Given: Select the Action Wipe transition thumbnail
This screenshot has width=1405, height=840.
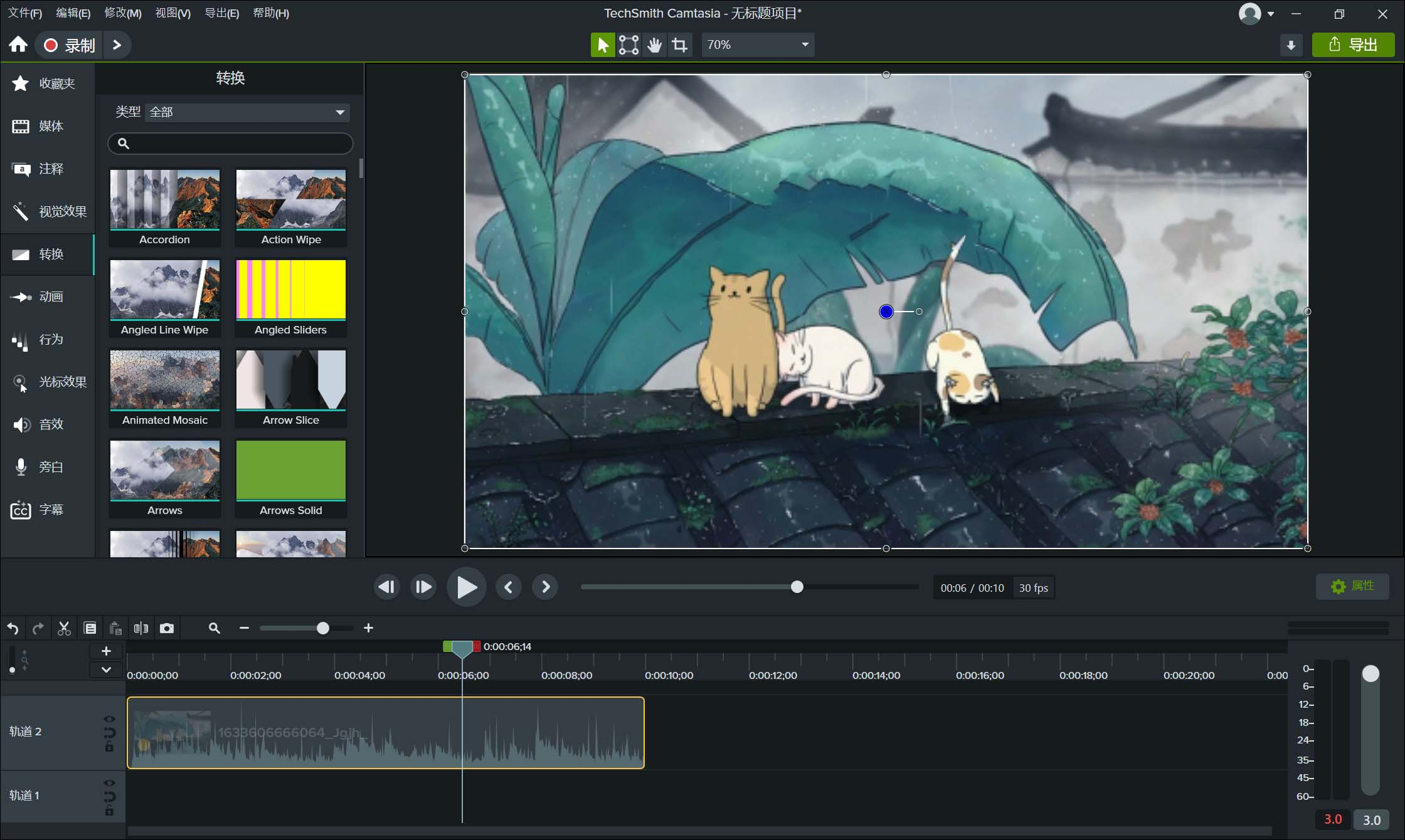Looking at the screenshot, I should pos(291,207).
